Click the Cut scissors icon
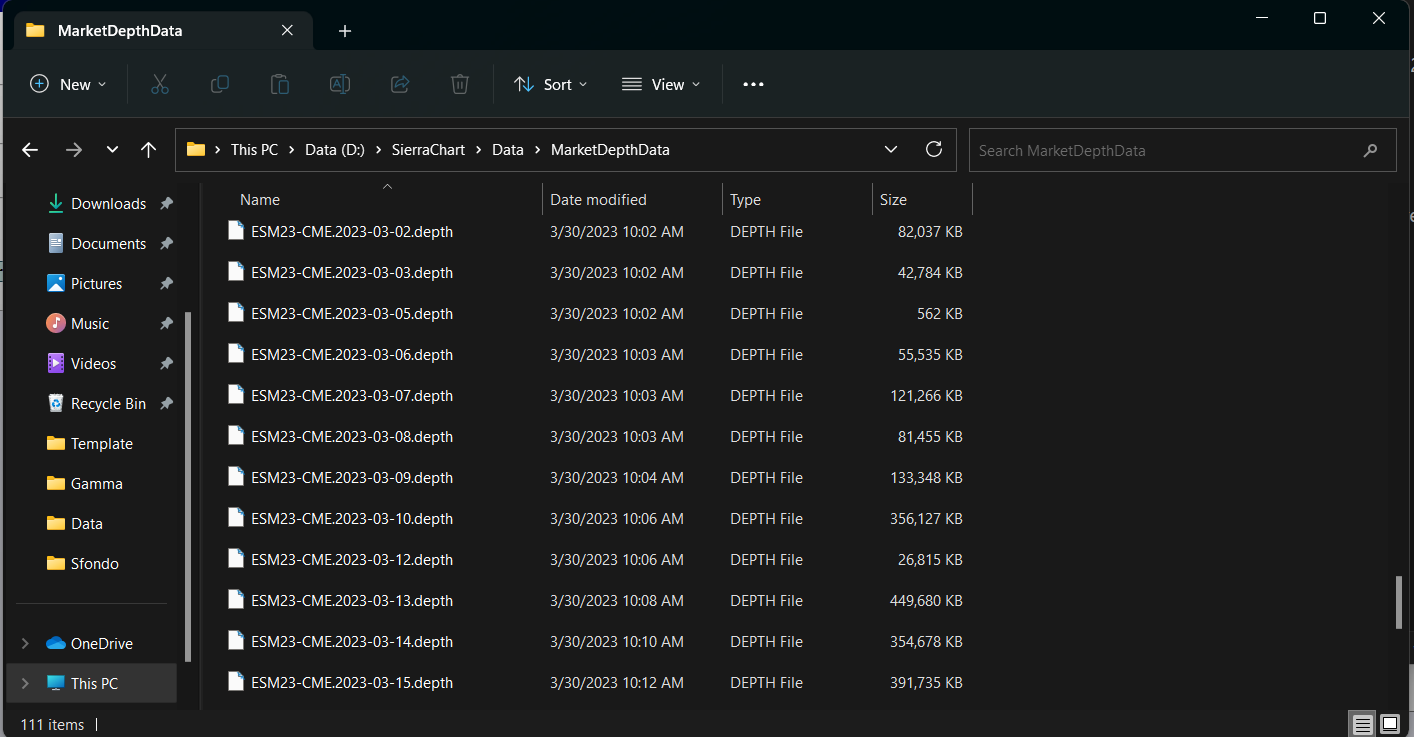This screenshot has height=737, width=1414. 159,85
